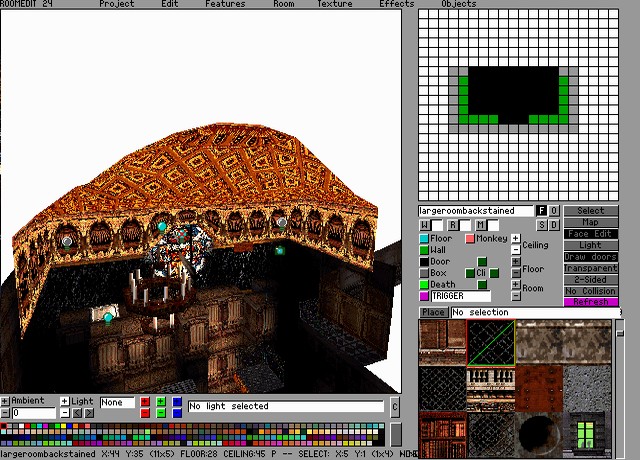Toggle the Draw doors option
This screenshot has height=460, width=640.
coord(590,257)
